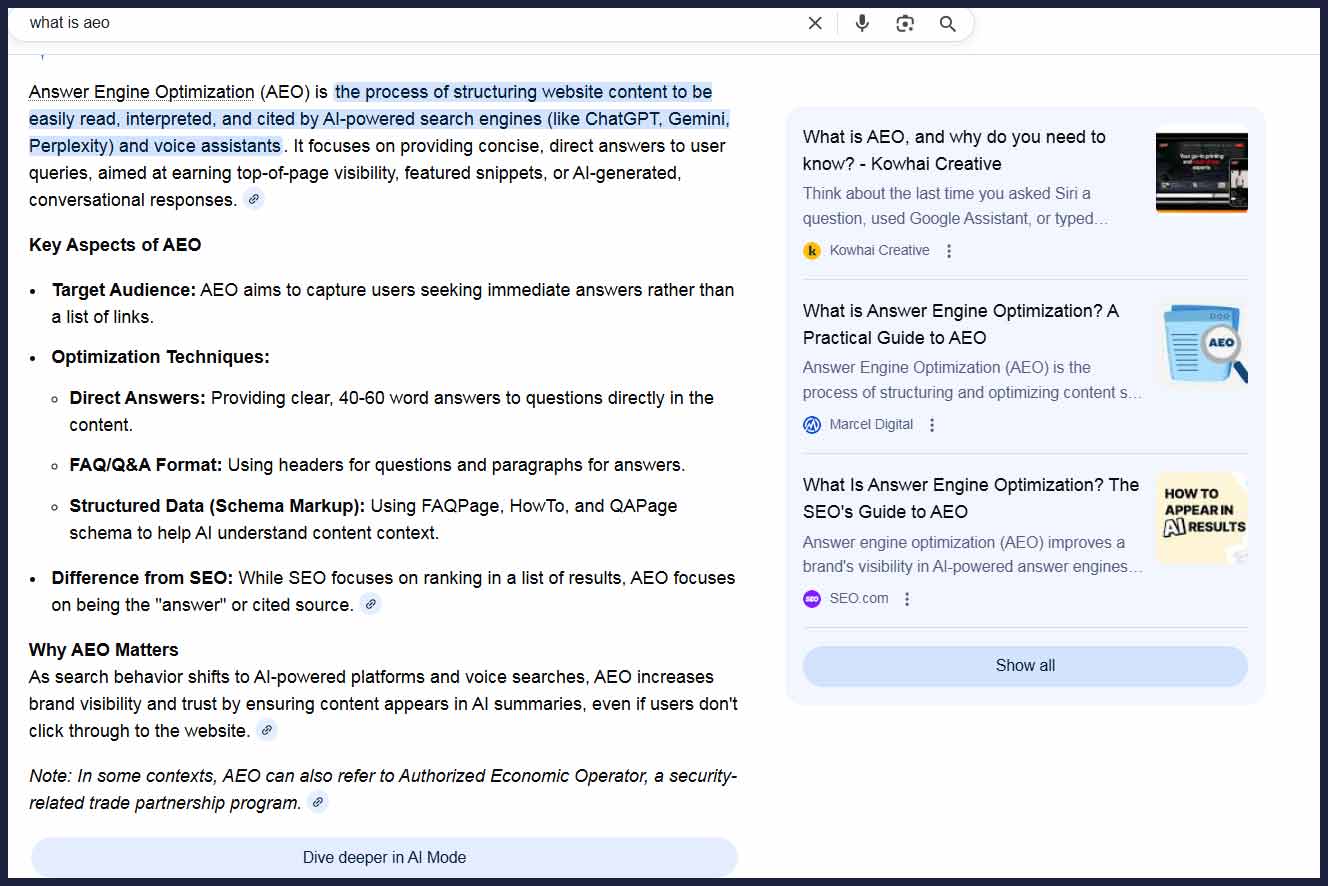
Task: Click the 'Optimization Techniques:' bullet label
Action: (x=161, y=357)
